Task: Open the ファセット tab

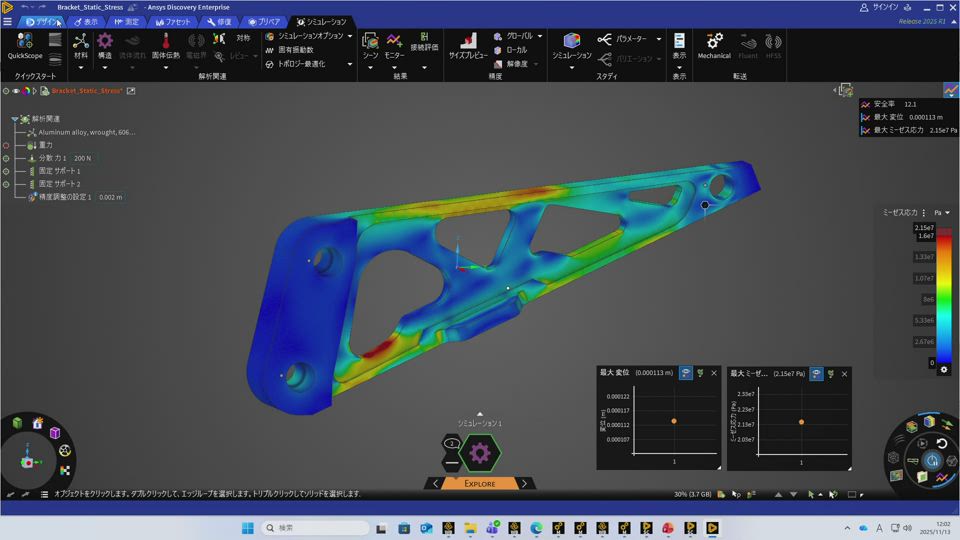Action: point(172,21)
